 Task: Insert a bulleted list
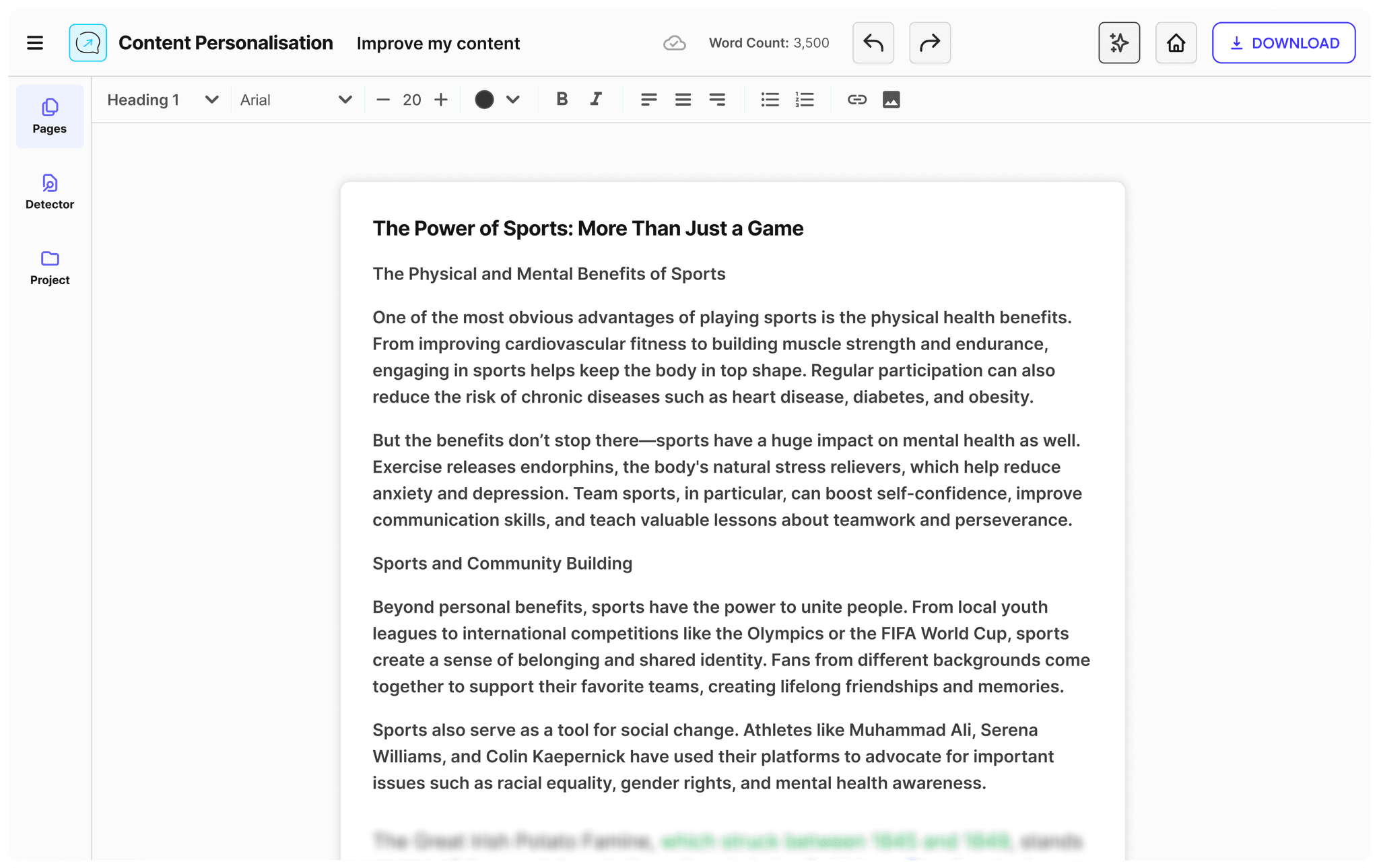tap(770, 100)
